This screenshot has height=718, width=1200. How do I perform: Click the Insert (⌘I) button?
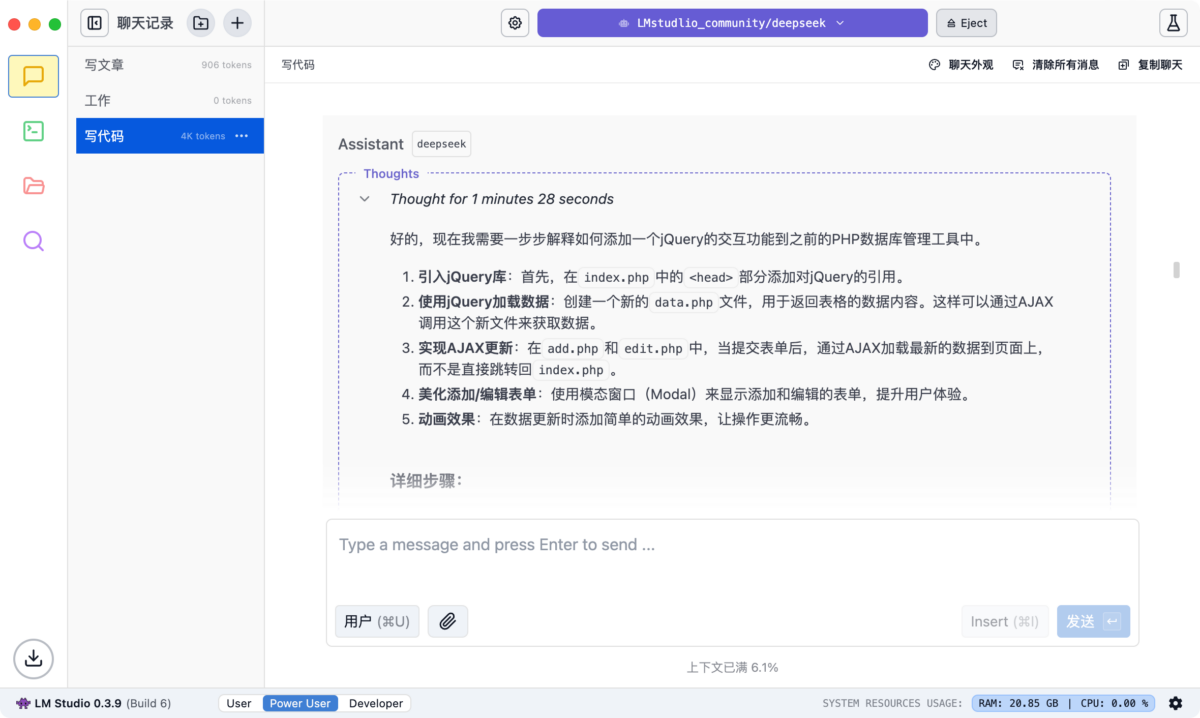point(1005,621)
